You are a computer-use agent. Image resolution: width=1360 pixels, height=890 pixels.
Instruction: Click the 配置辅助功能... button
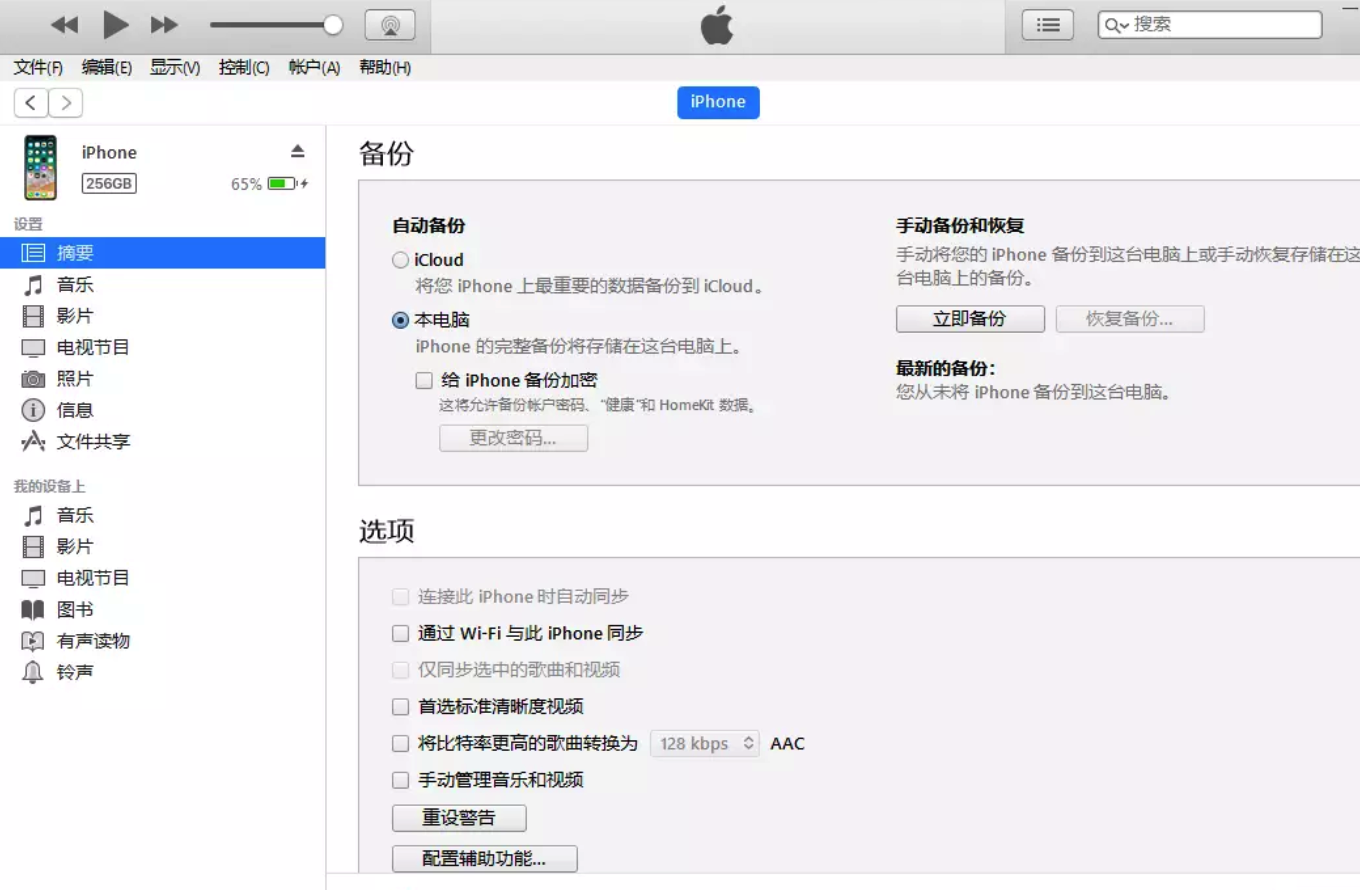[x=484, y=859]
